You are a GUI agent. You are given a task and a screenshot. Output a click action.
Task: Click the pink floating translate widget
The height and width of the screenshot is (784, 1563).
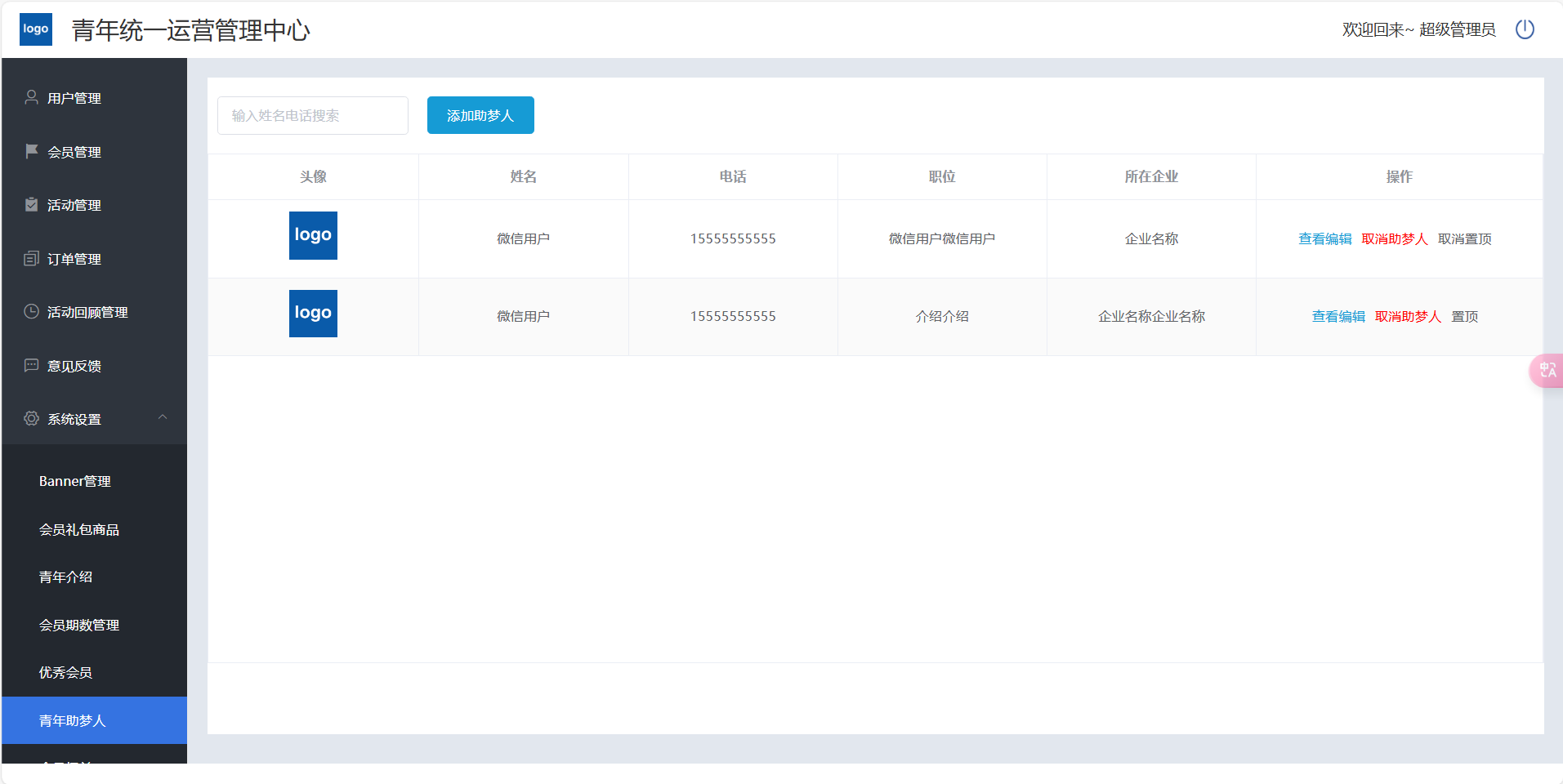(1546, 371)
